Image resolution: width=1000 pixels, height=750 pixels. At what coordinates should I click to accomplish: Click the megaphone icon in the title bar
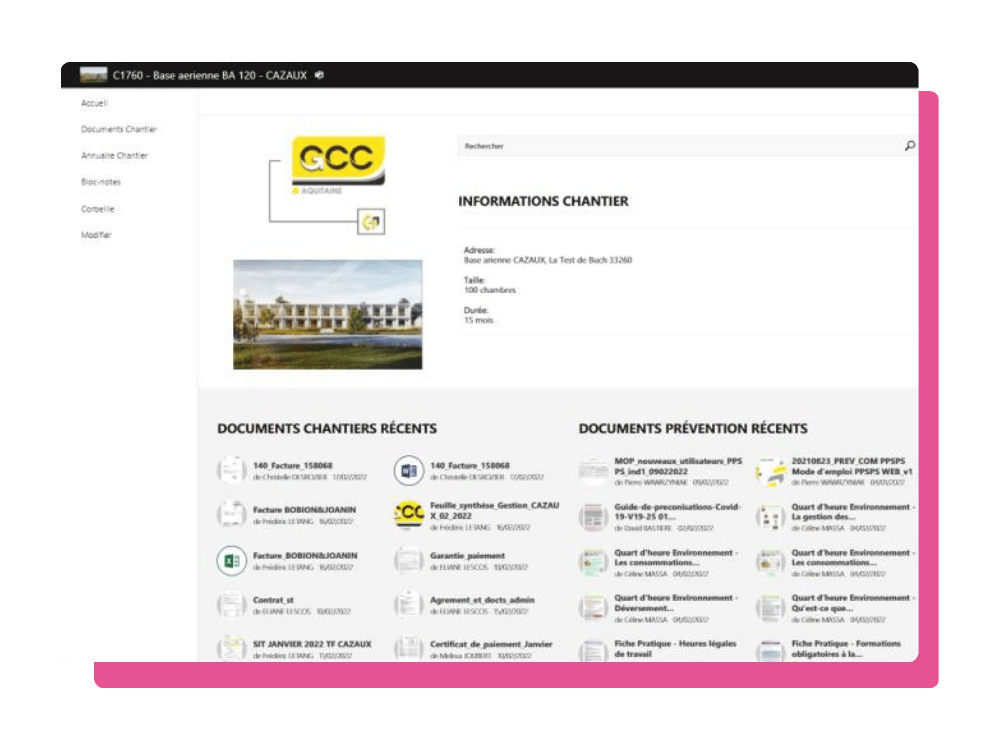coord(319,73)
